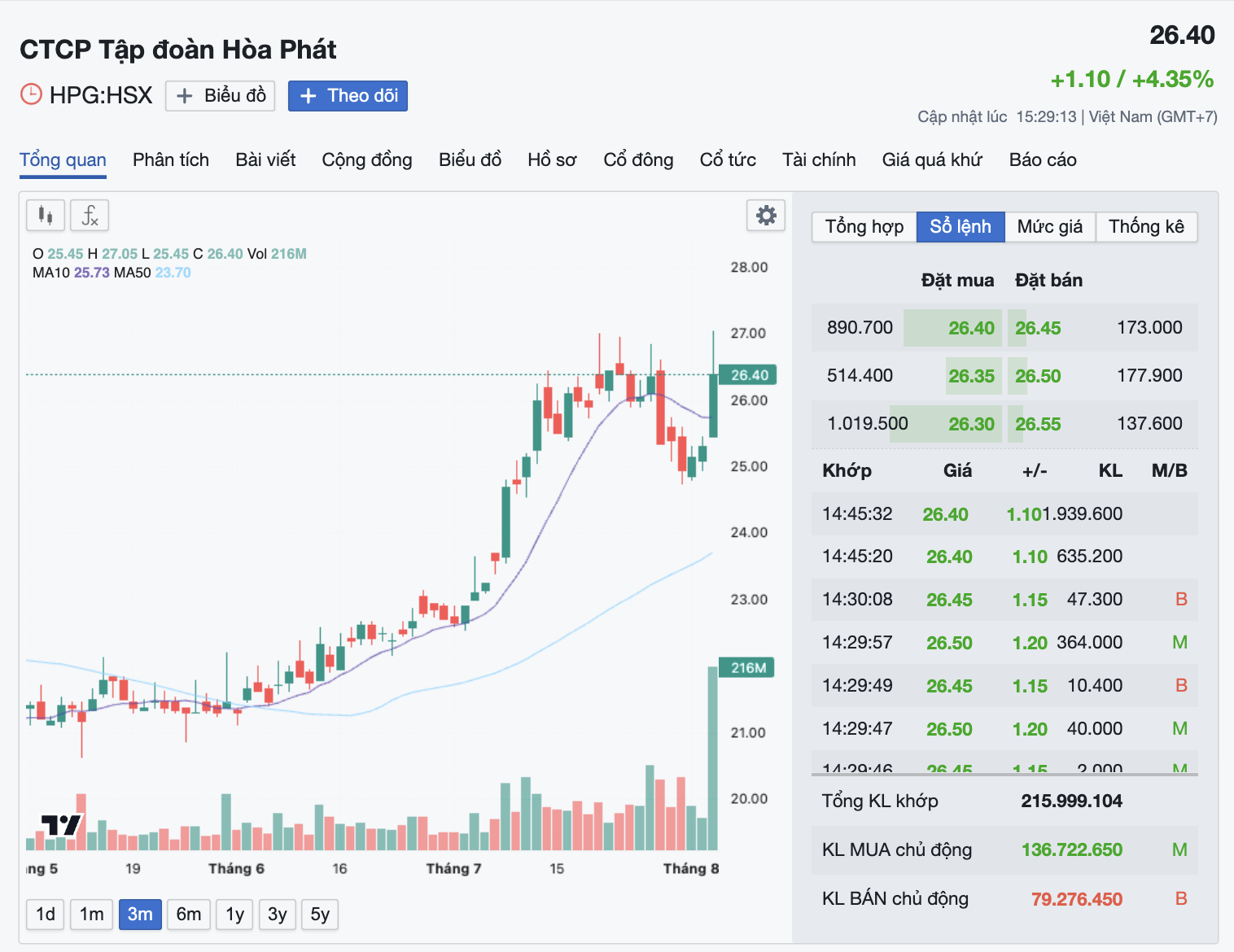Image resolution: width=1234 pixels, height=952 pixels.
Task: Click bid volume 1.019.500
Action: pos(868,424)
